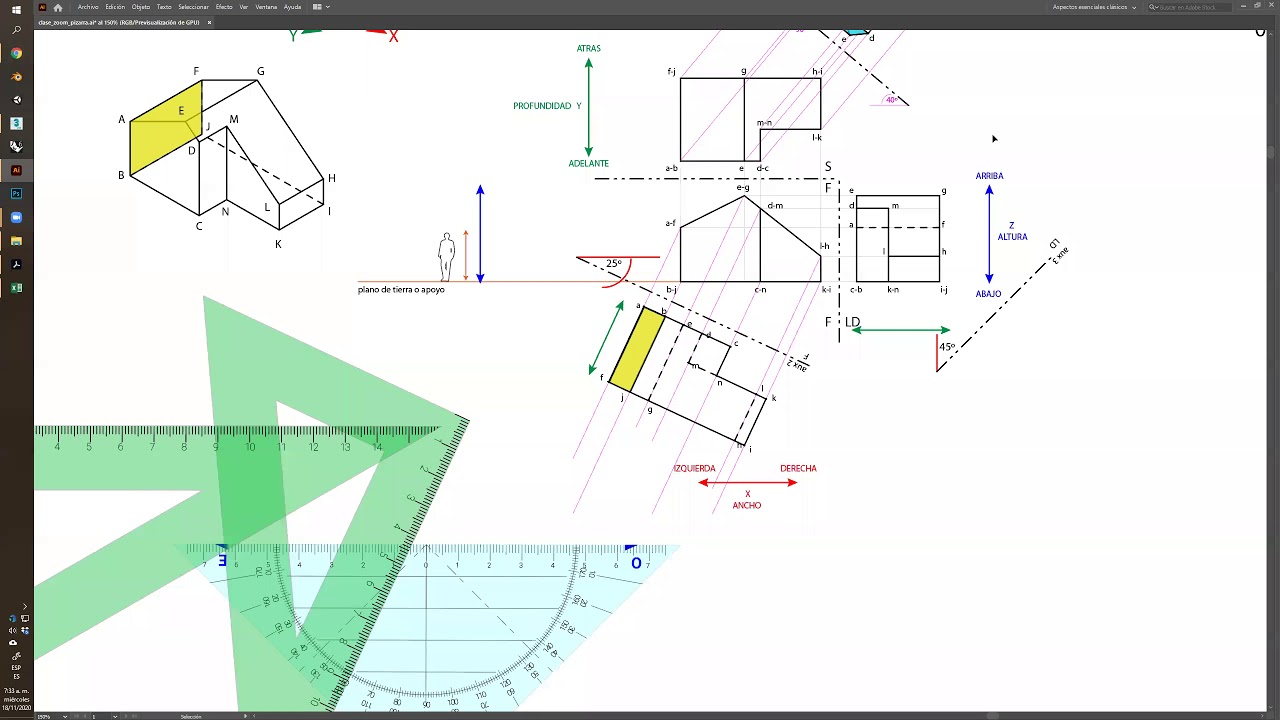Open the Archivo menu
Screen dimensions: 1280x720
coord(88,7)
